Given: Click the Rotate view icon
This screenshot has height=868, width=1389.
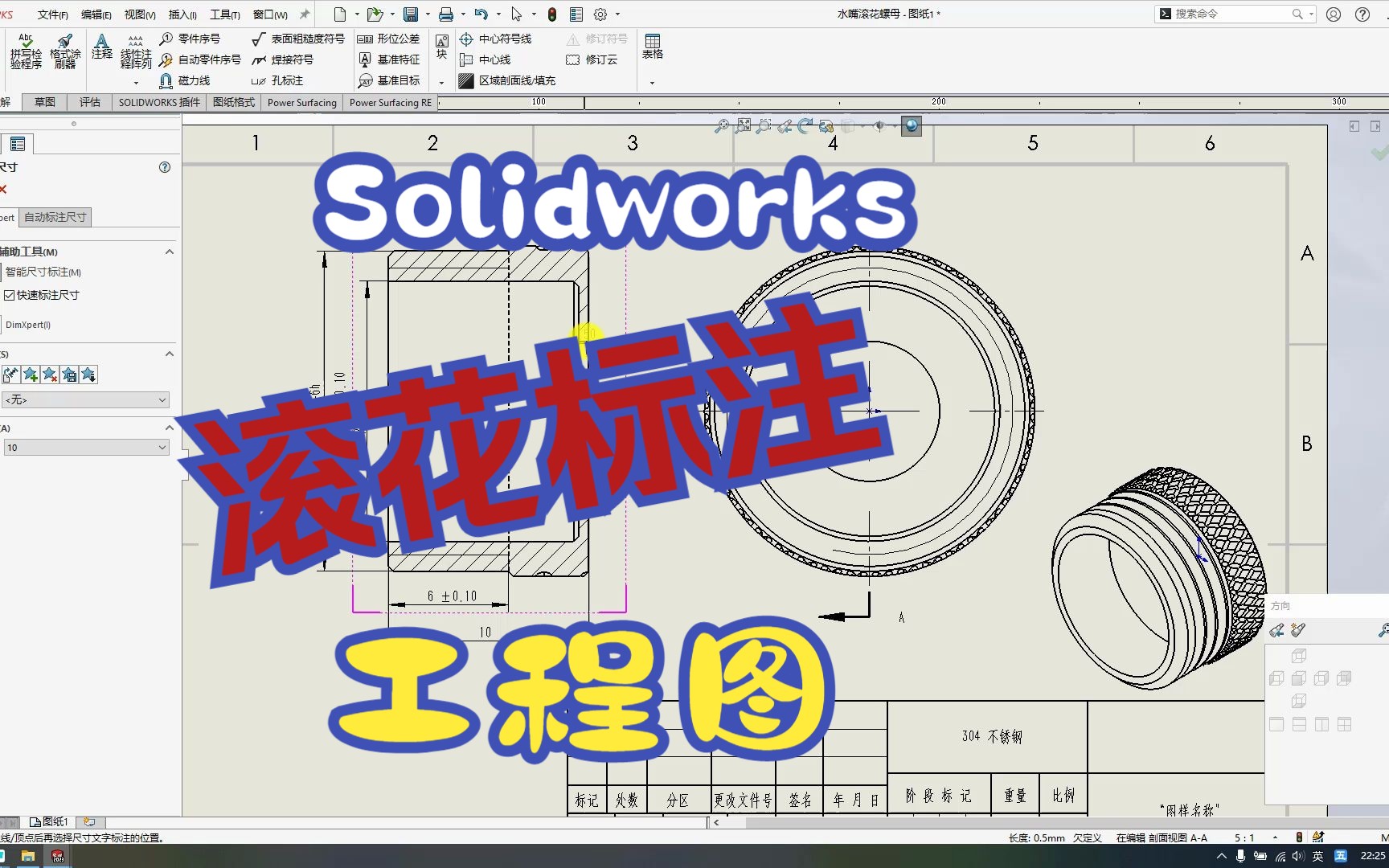Looking at the screenshot, I should [805, 126].
